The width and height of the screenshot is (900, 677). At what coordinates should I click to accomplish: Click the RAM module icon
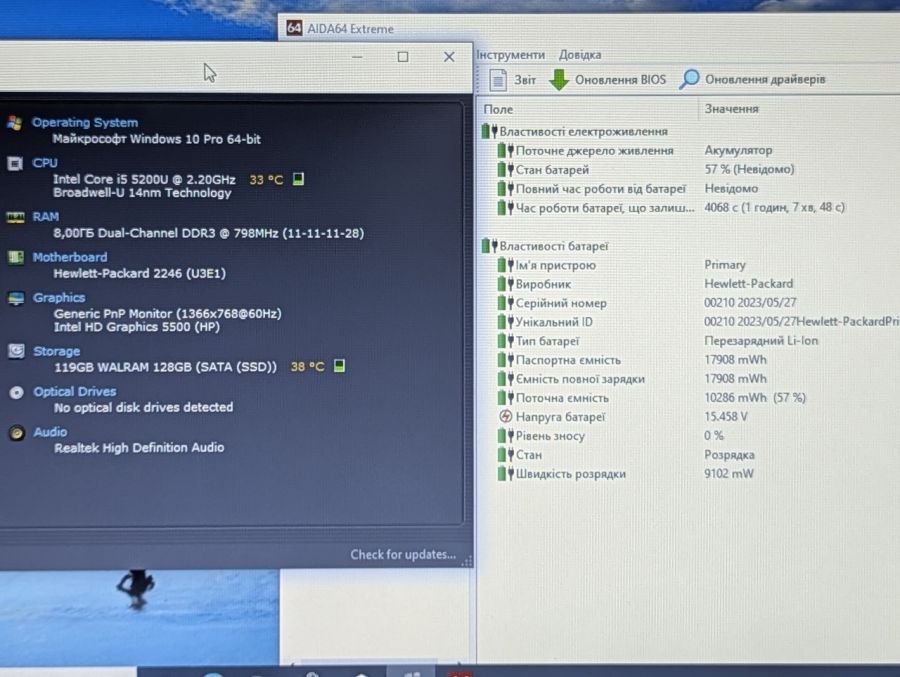pyautogui.click(x=15, y=217)
